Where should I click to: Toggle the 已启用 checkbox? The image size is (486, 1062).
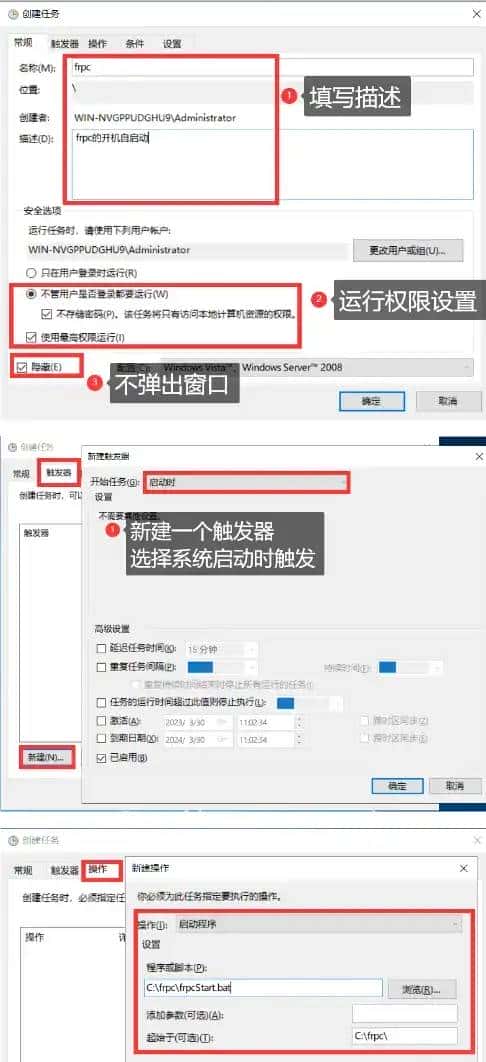(x=102, y=757)
